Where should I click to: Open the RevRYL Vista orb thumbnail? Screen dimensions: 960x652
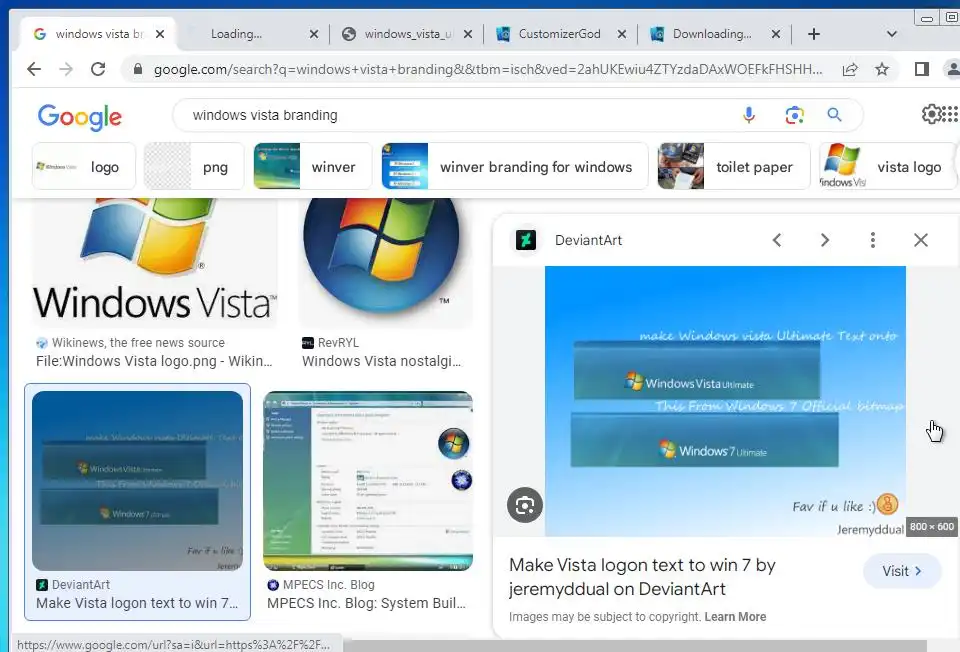click(386, 263)
